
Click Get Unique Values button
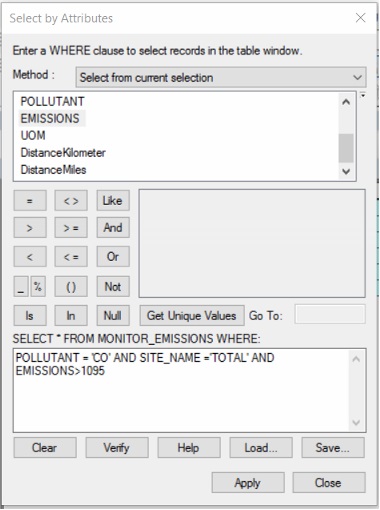click(192, 316)
